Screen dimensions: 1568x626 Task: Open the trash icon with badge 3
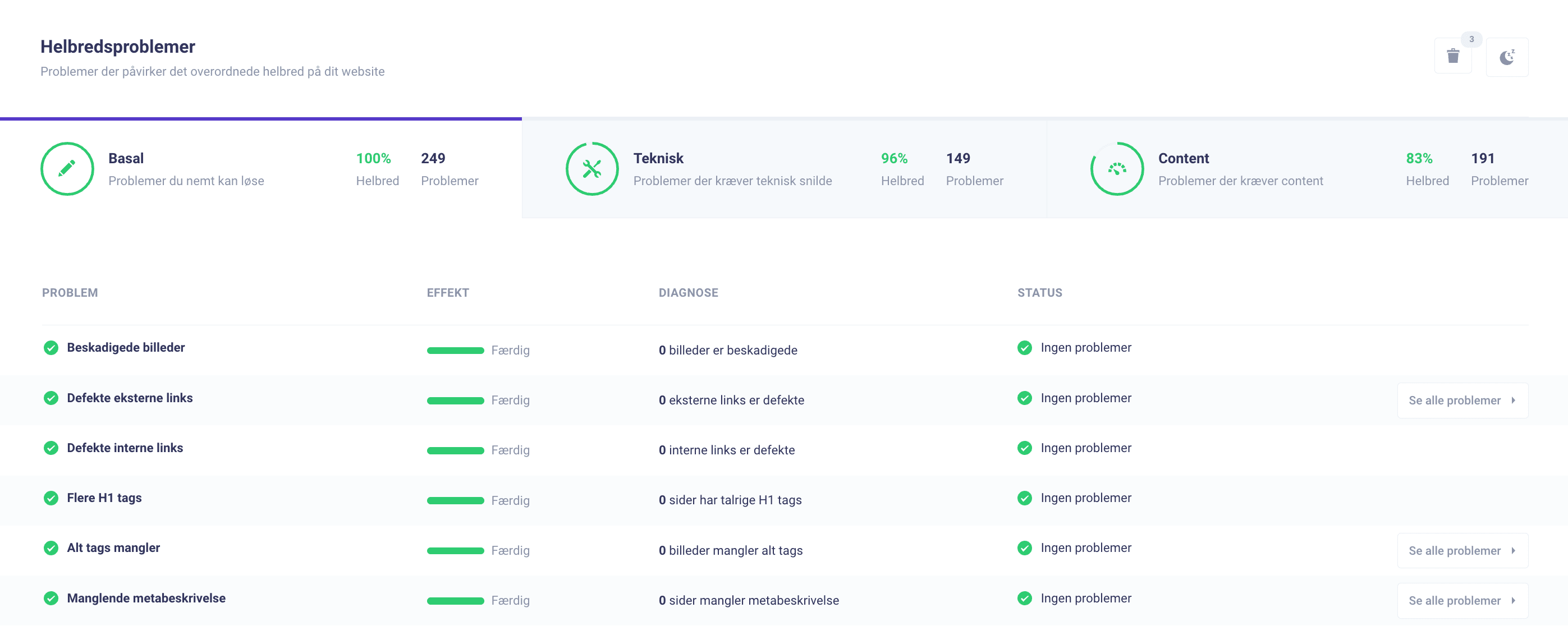point(1453,56)
